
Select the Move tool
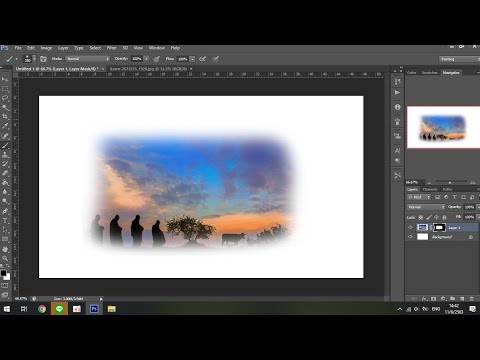(5, 80)
